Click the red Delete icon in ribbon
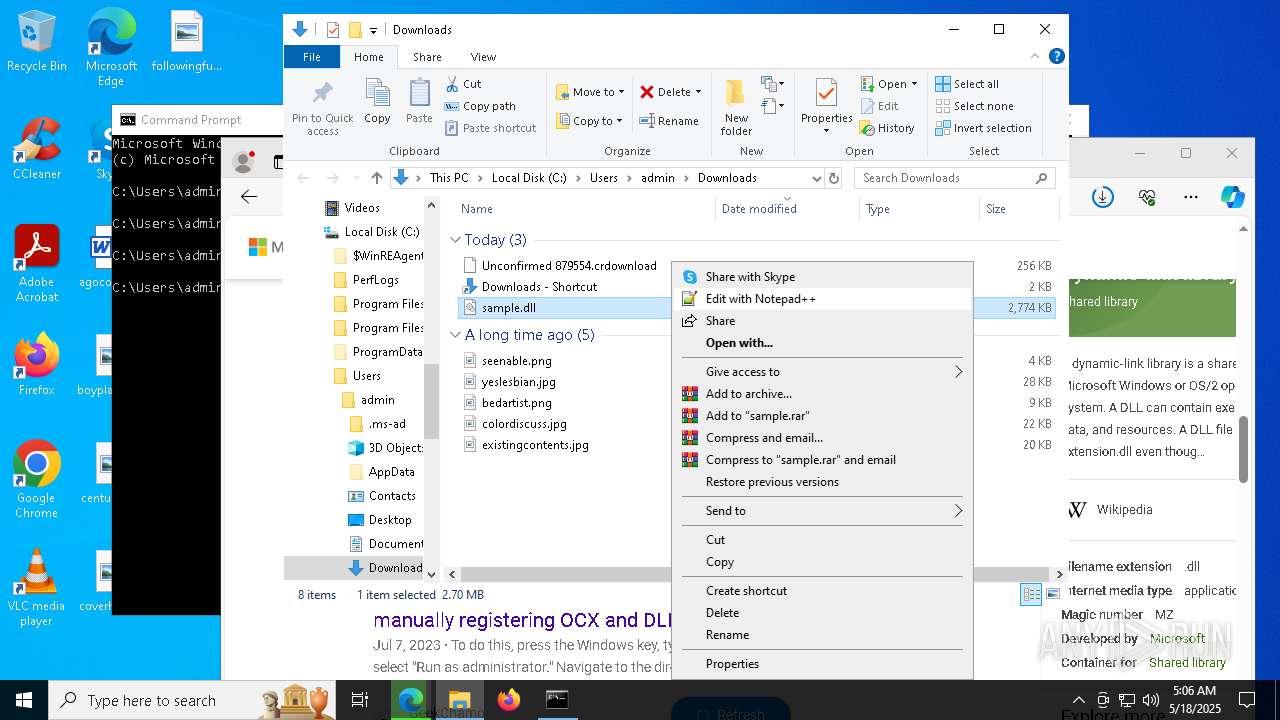1280x720 pixels. tap(647, 92)
